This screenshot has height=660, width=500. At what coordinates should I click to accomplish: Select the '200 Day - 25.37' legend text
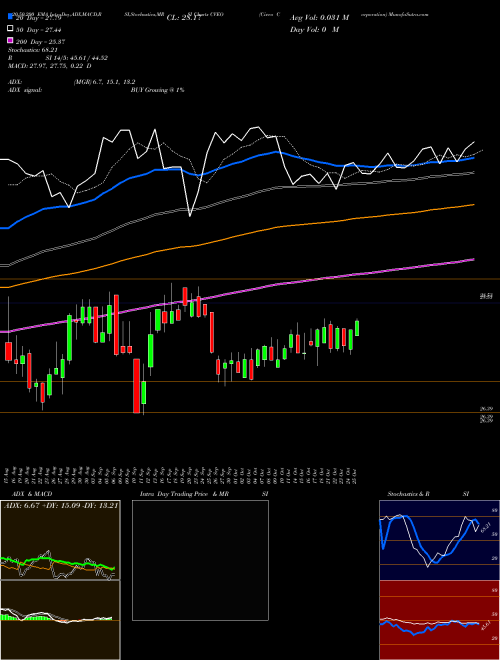40,42
